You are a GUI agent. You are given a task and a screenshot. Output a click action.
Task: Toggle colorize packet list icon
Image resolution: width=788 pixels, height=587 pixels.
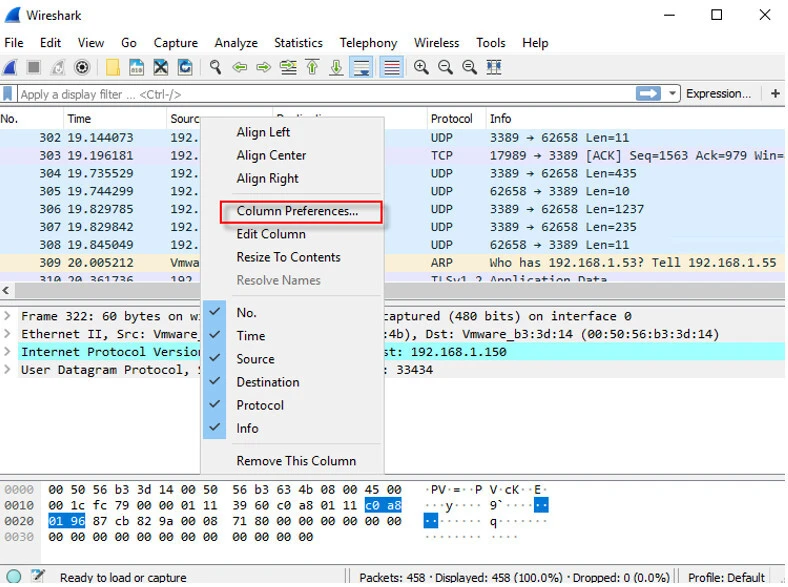click(x=392, y=68)
